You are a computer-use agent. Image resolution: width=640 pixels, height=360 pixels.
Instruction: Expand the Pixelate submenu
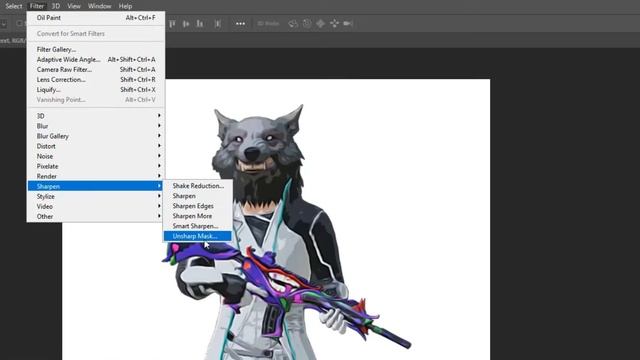(96, 166)
